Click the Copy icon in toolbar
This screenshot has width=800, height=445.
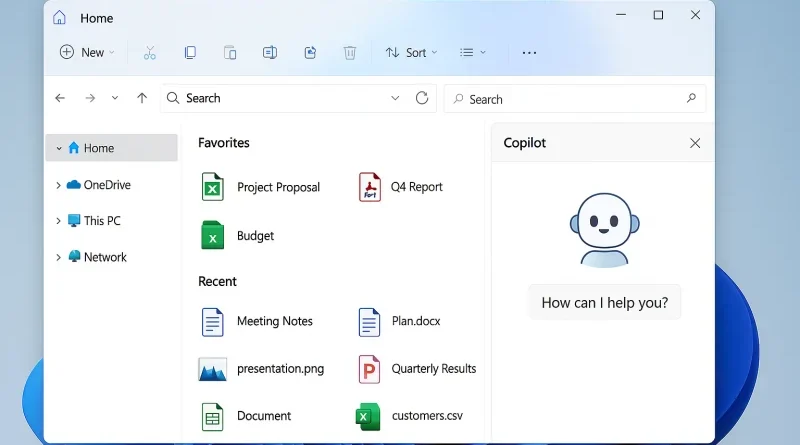[x=190, y=53]
